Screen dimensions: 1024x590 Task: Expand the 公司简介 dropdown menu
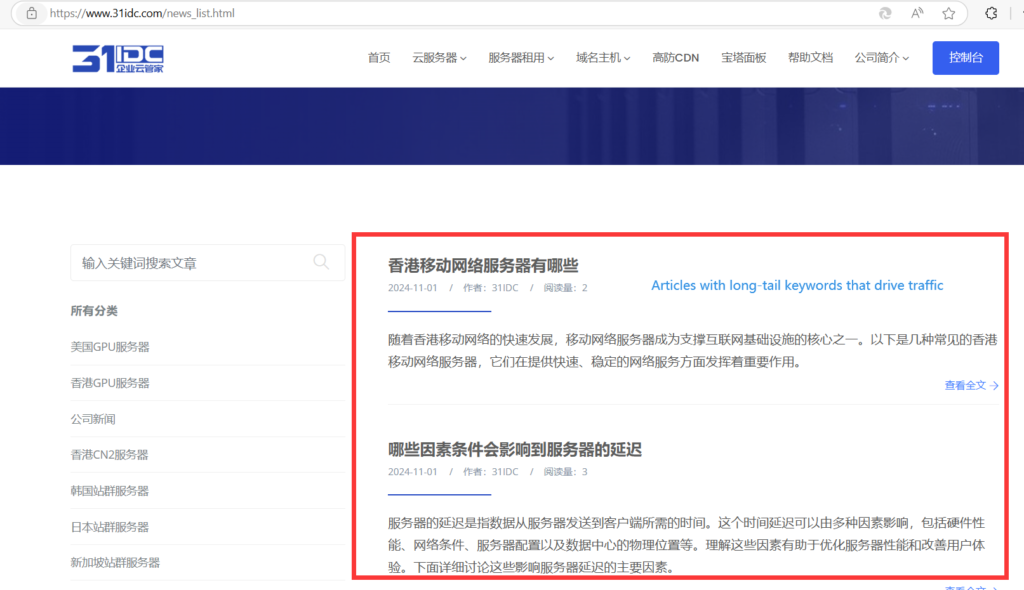click(882, 57)
